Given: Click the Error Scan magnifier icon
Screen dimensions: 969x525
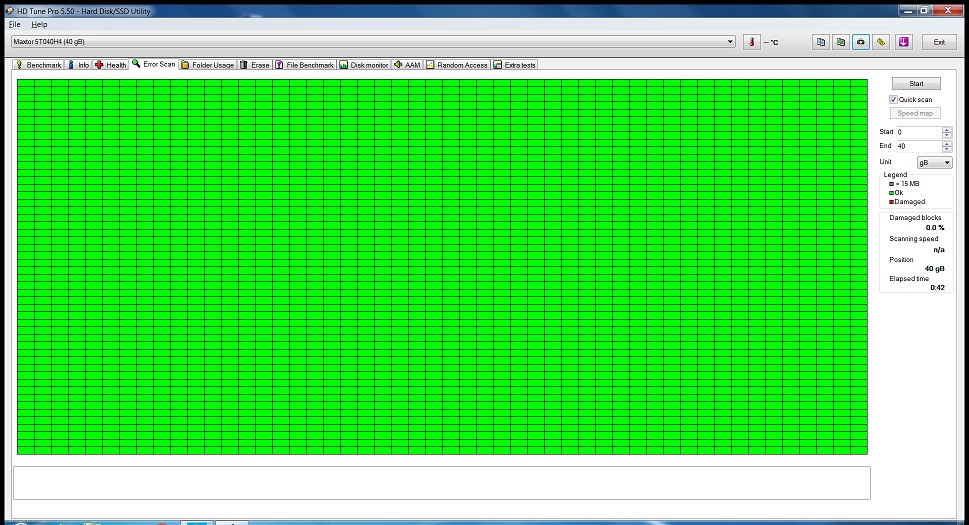Looking at the screenshot, I should pyautogui.click(x=136, y=64).
